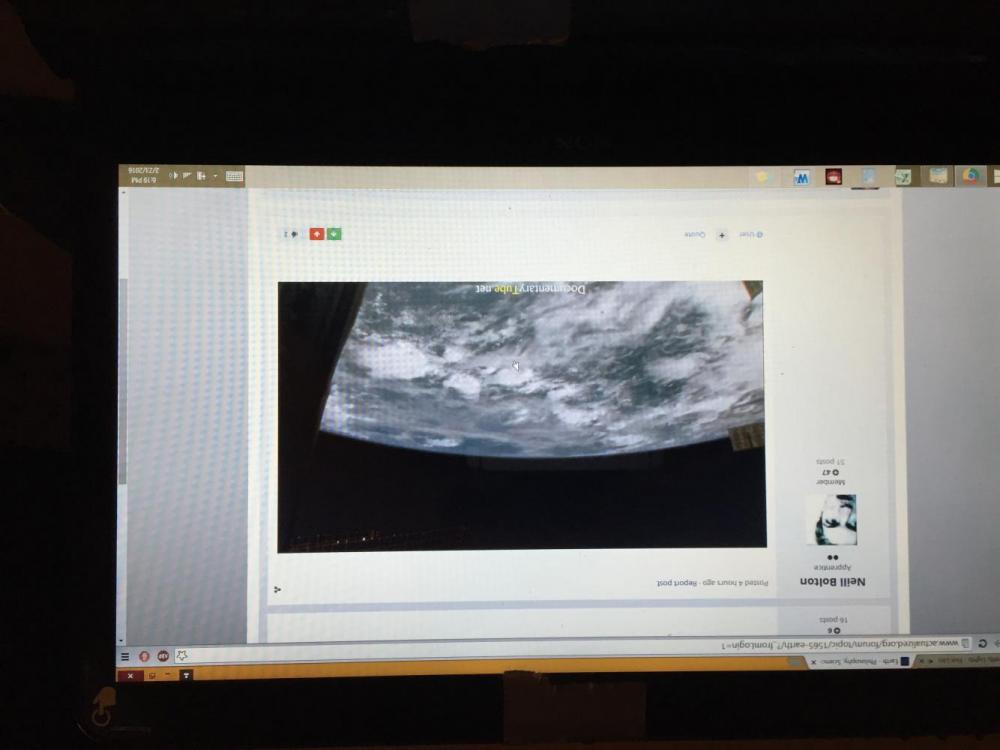
Task: Click the share icon on Neill Bolton's post
Action: [x=277, y=590]
